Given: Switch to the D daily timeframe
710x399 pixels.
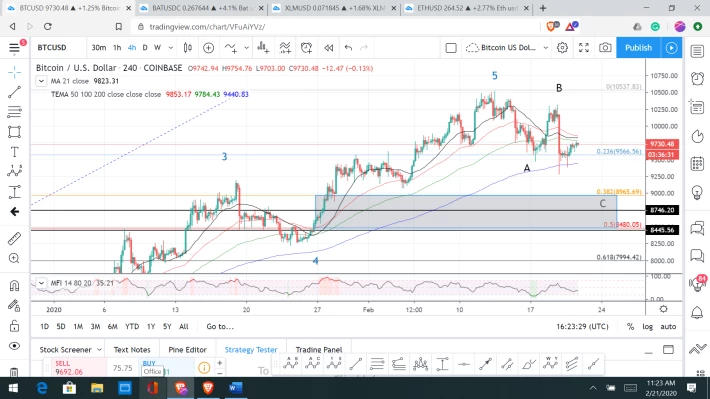Looking at the screenshot, I should click(145, 48).
